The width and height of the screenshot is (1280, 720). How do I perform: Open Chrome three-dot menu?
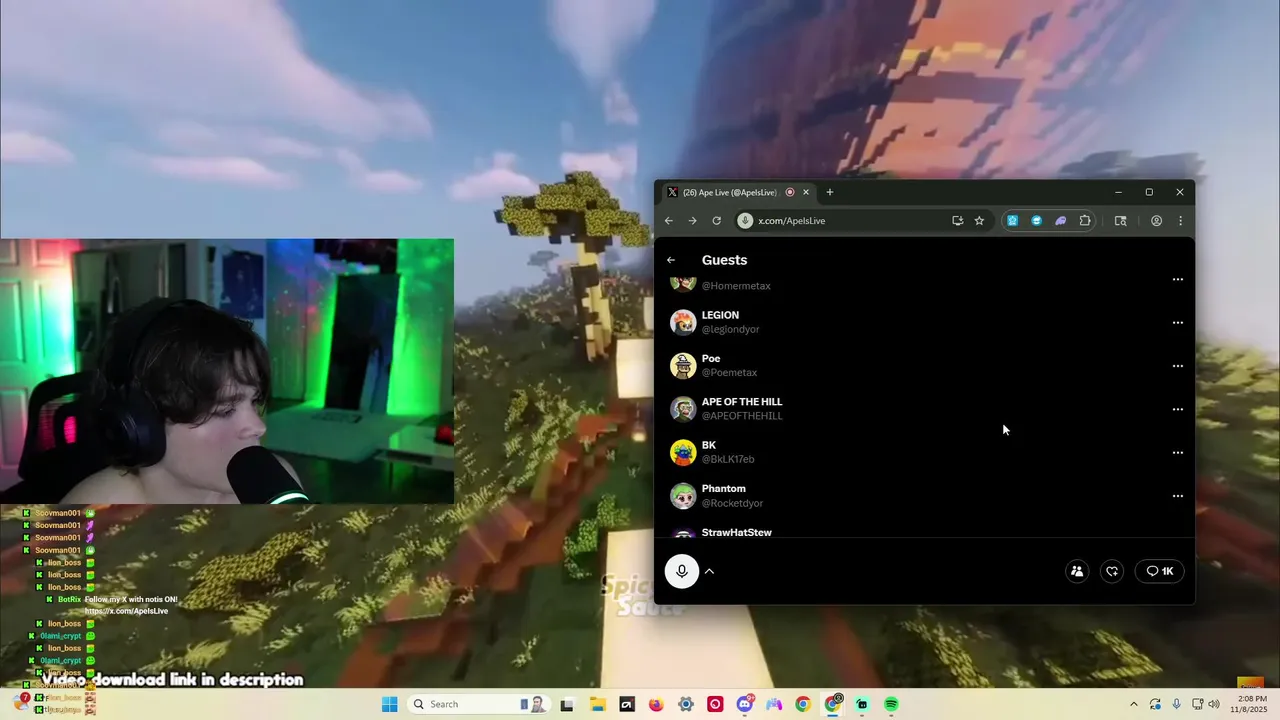(1180, 221)
